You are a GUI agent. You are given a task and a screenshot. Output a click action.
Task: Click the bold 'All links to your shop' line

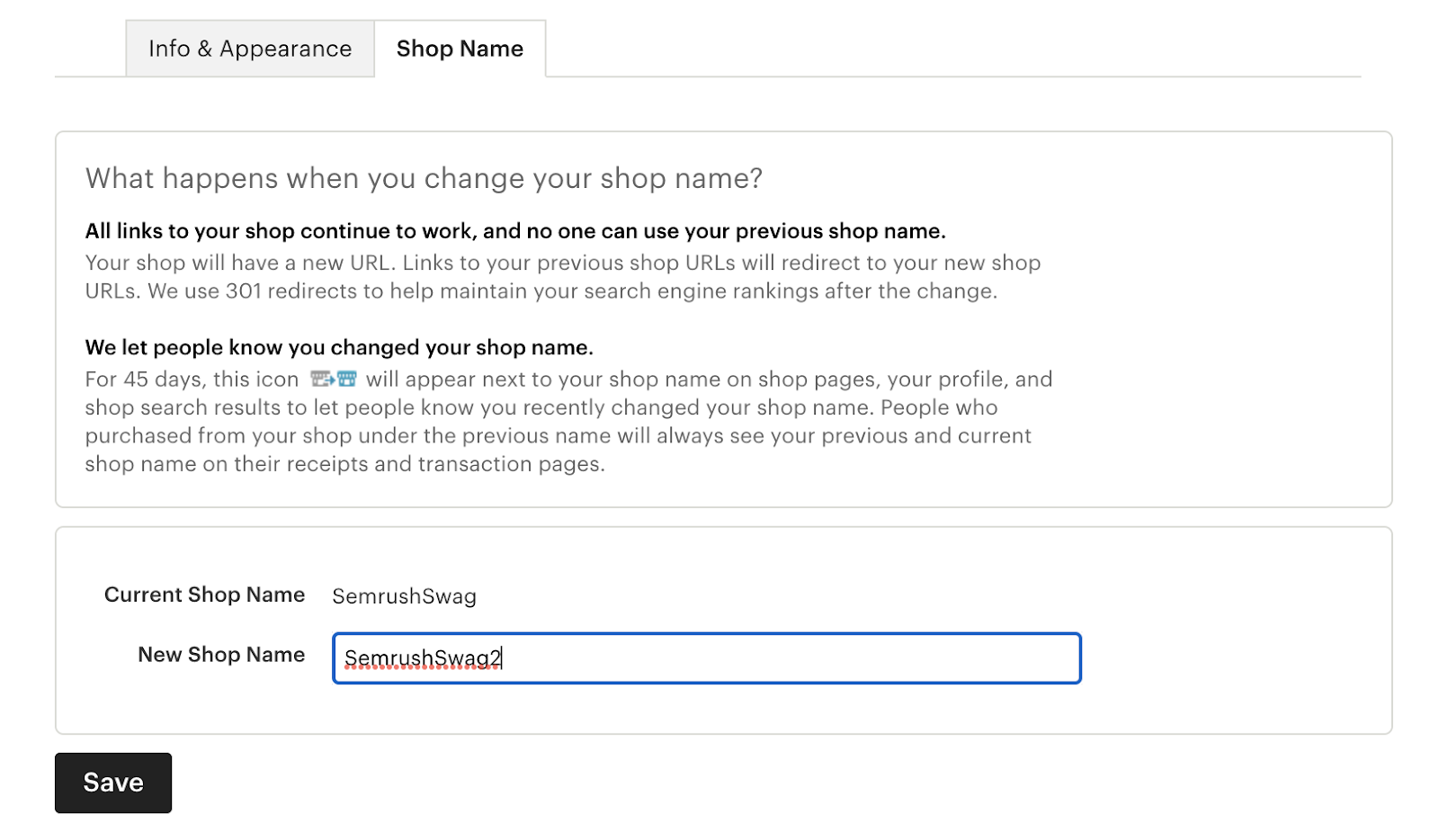[x=515, y=231]
